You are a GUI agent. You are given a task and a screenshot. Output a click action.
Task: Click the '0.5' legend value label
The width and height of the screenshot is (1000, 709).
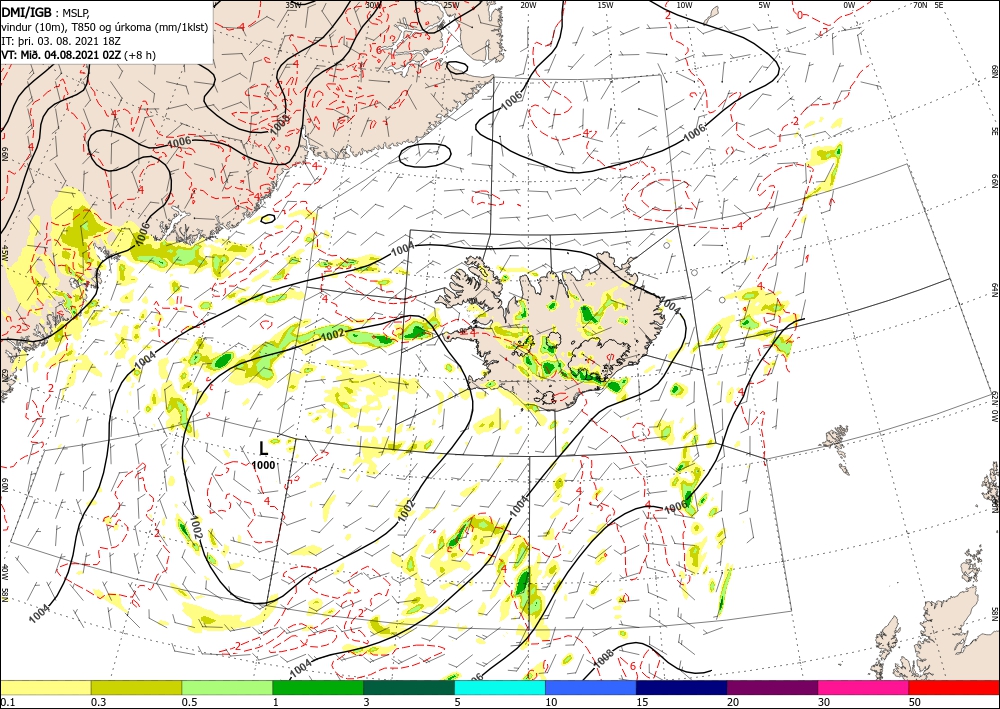(x=189, y=702)
